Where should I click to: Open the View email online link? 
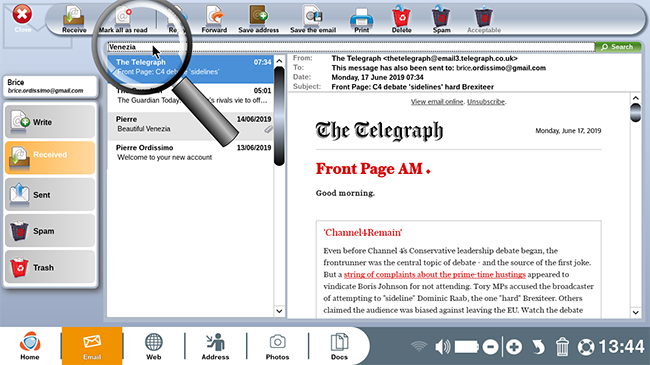[x=437, y=102]
